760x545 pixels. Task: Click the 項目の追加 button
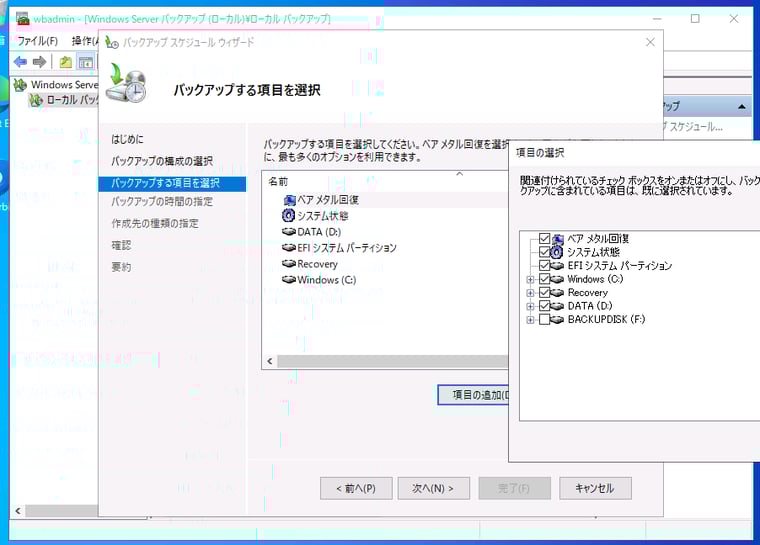tap(474, 395)
